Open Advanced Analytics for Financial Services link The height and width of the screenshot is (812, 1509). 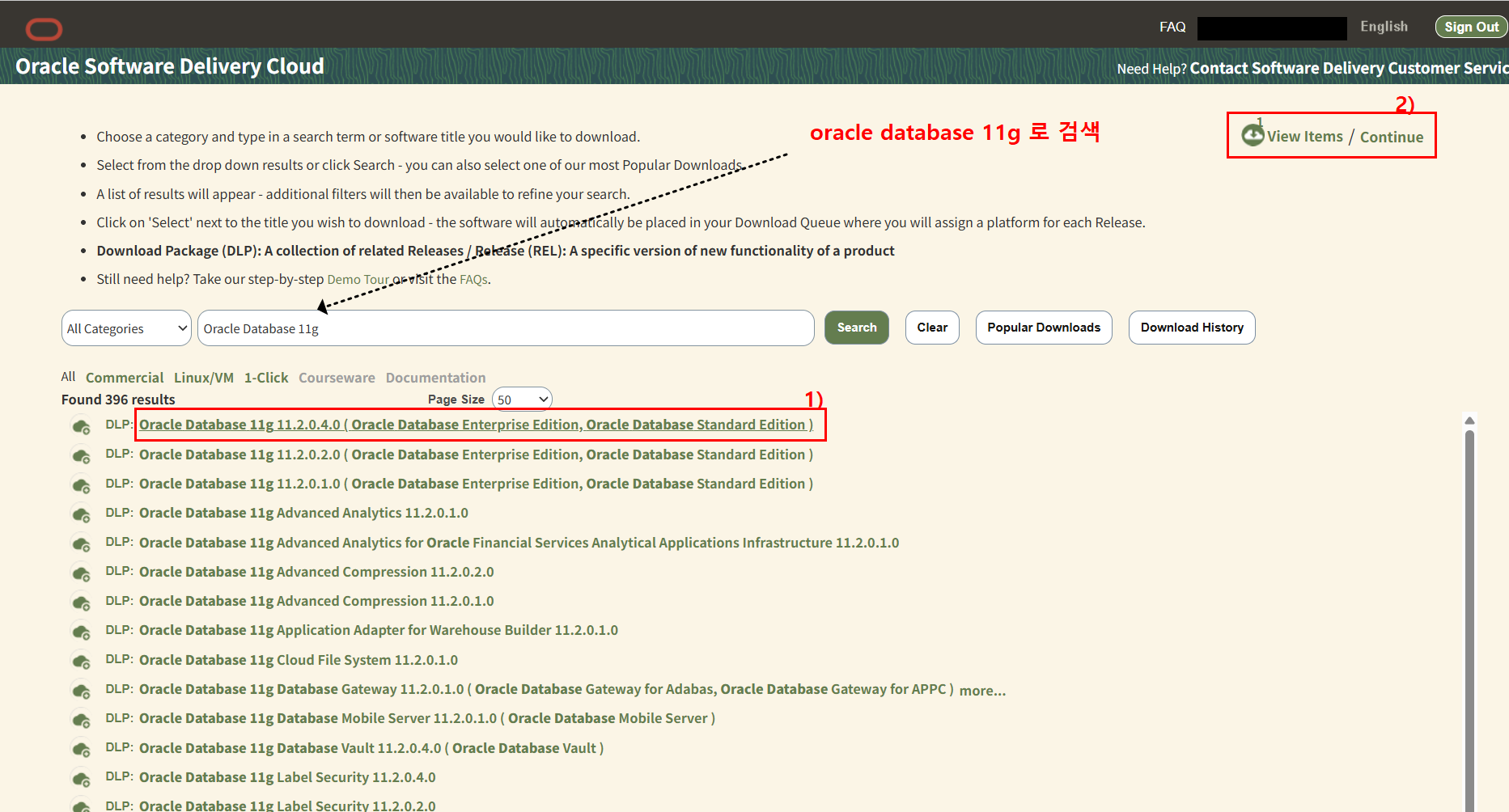(519, 543)
